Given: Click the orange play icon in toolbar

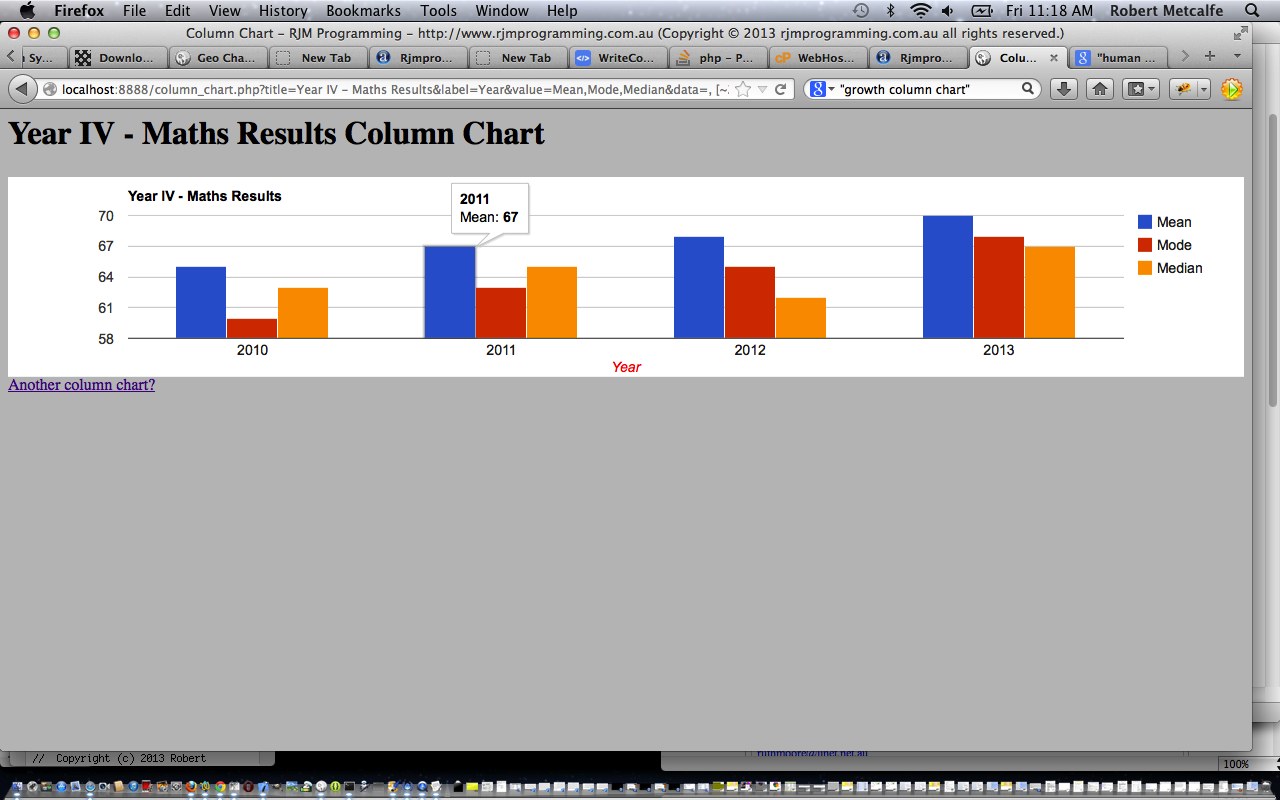Looking at the screenshot, I should click(1231, 90).
